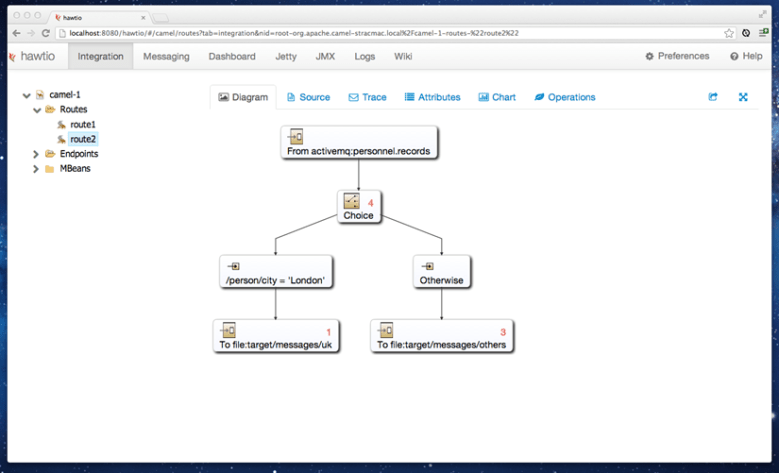779x473 pixels.
Task: Click the browser reload icon
Action: pyautogui.click(x=46, y=33)
